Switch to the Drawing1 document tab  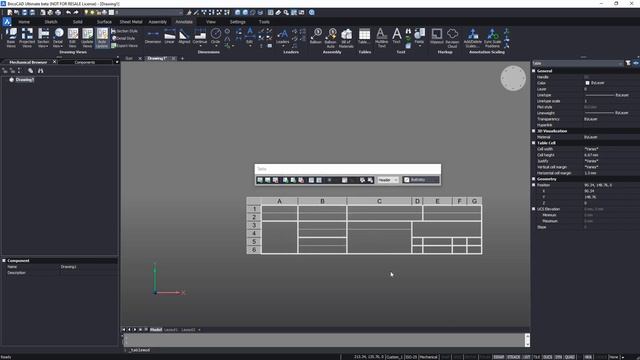click(x=157, y=58)
